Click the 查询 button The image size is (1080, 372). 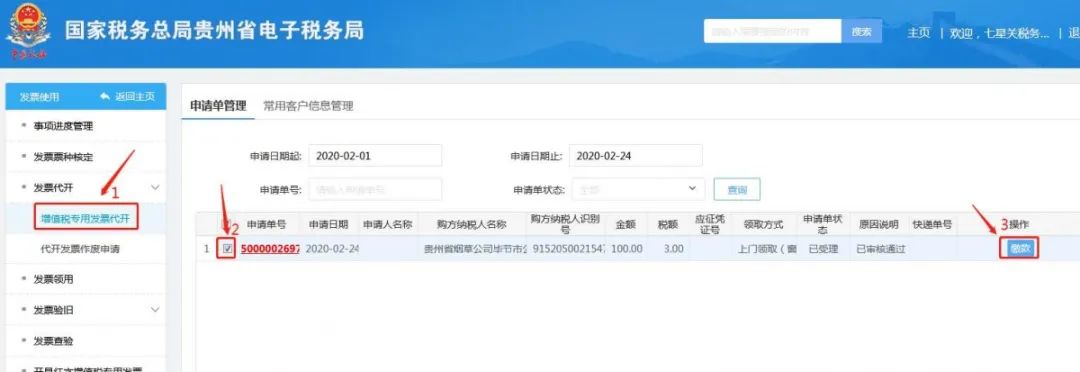737,190
